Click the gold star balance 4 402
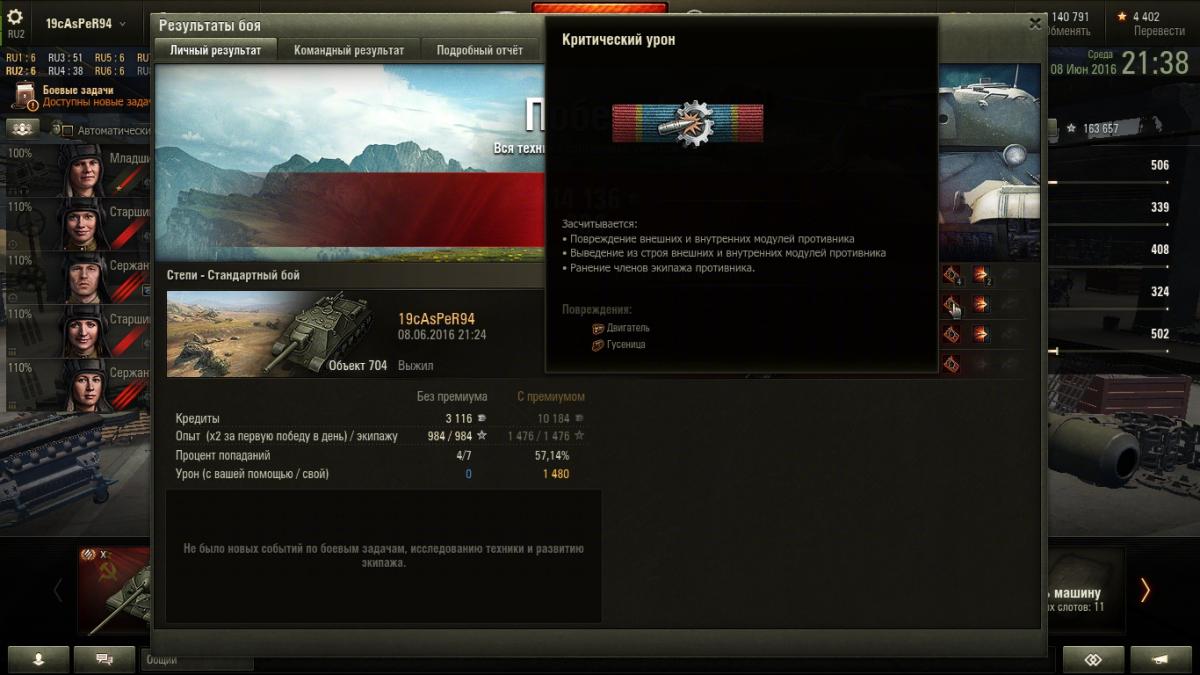 (x=1139, y=17)
